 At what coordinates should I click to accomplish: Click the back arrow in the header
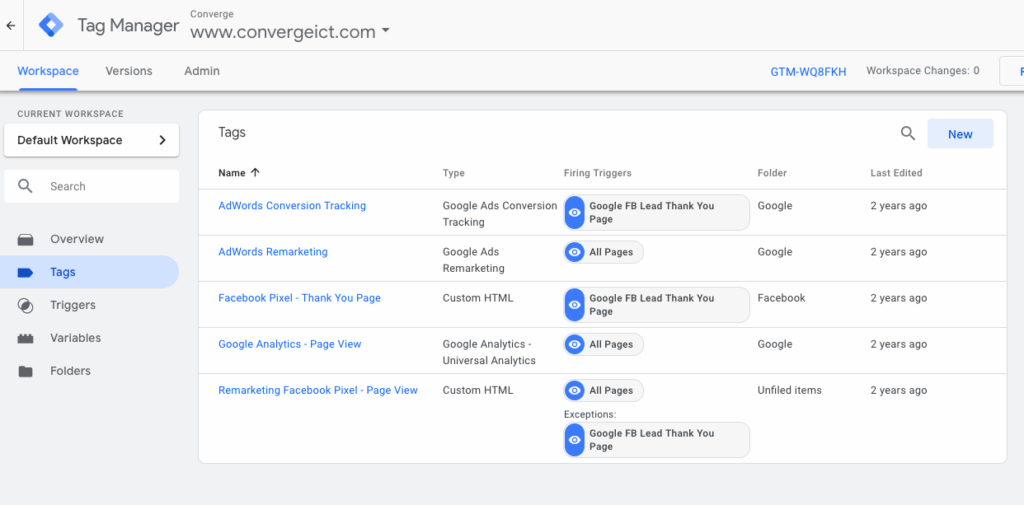click(11, 26)
